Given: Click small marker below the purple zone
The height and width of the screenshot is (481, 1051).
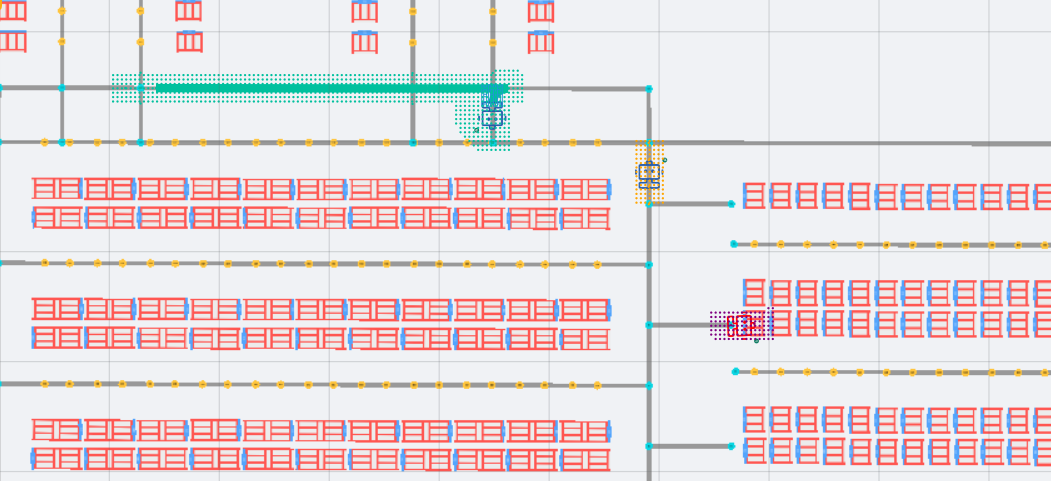Looking at the screenshot, I should [756, 341].
